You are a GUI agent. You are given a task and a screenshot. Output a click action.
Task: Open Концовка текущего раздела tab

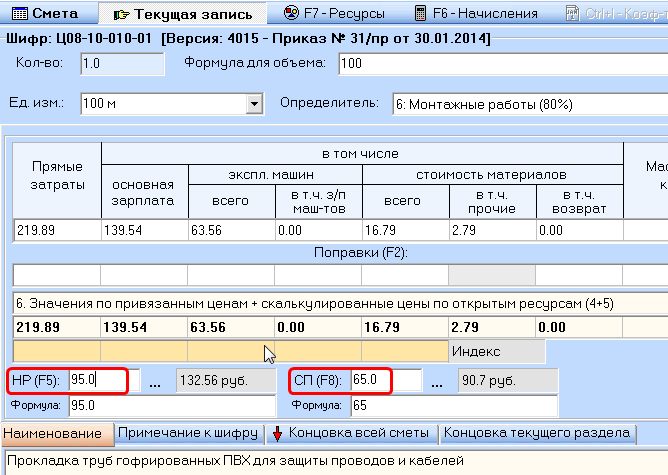pyautogui.click(x=537, y=433)
